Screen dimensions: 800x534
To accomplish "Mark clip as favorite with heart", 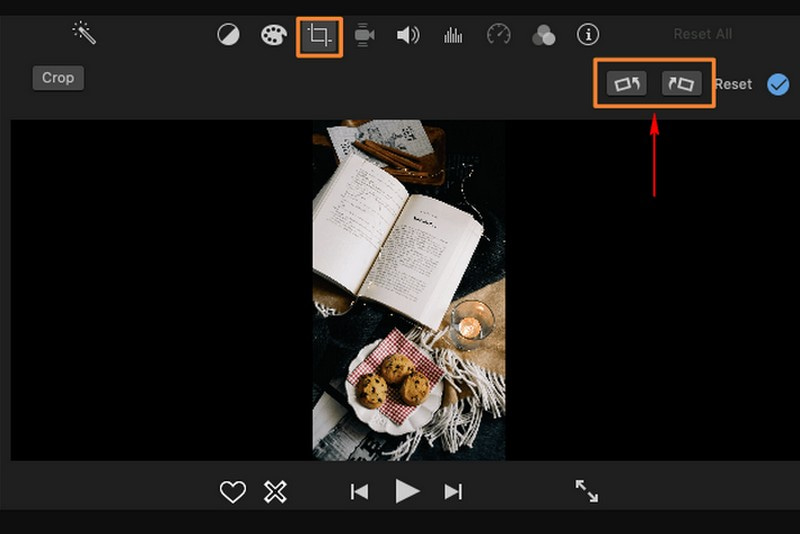I will 233,492.
